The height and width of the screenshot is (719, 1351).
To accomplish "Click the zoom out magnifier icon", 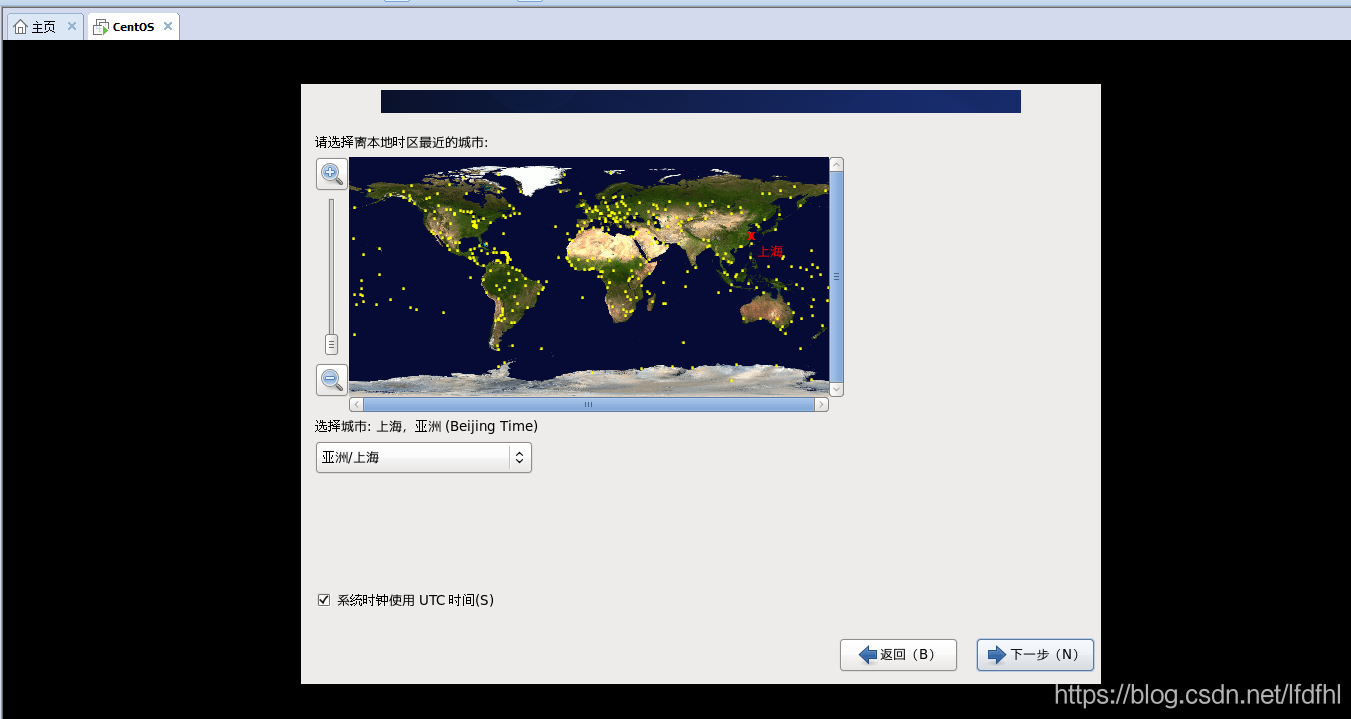I will click(332, 380).
